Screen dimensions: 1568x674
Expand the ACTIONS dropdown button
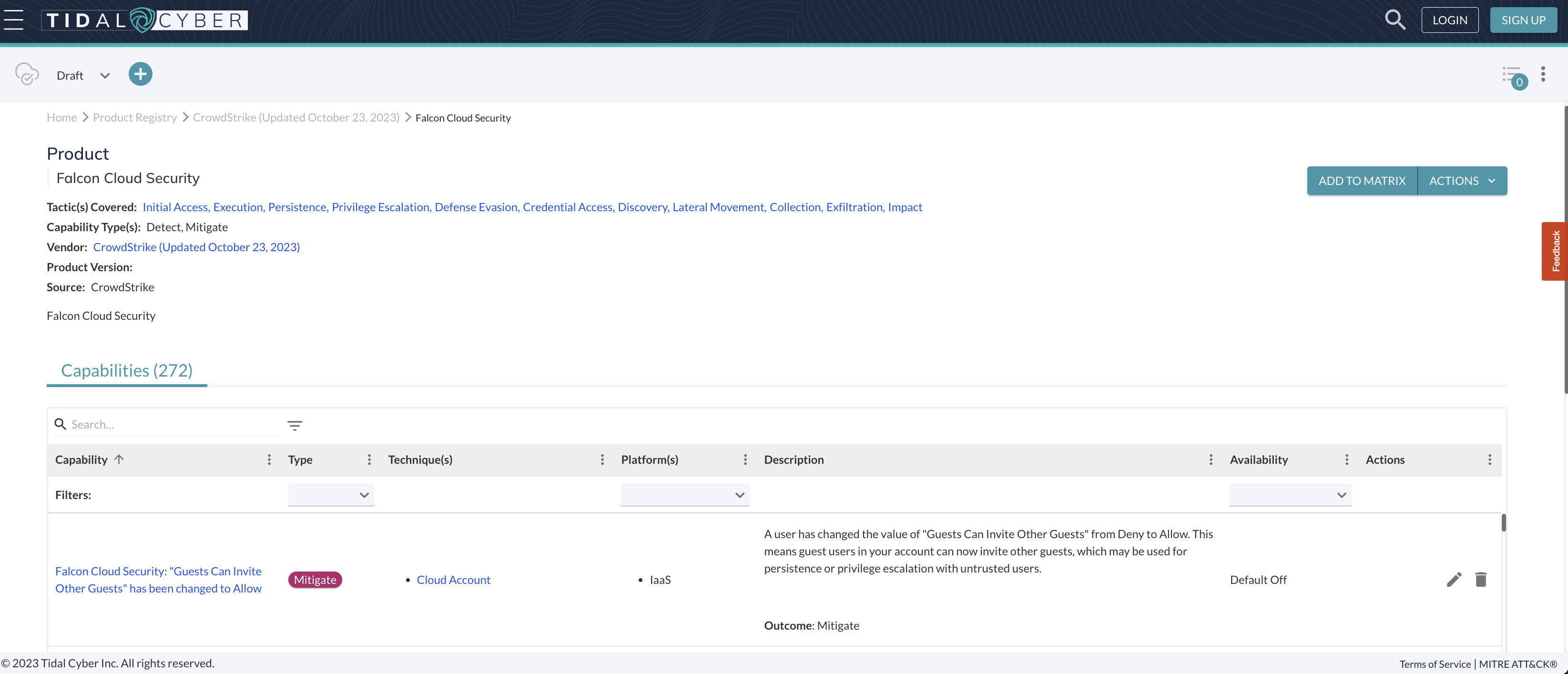pyautogui.click(x=1462, y=181)
